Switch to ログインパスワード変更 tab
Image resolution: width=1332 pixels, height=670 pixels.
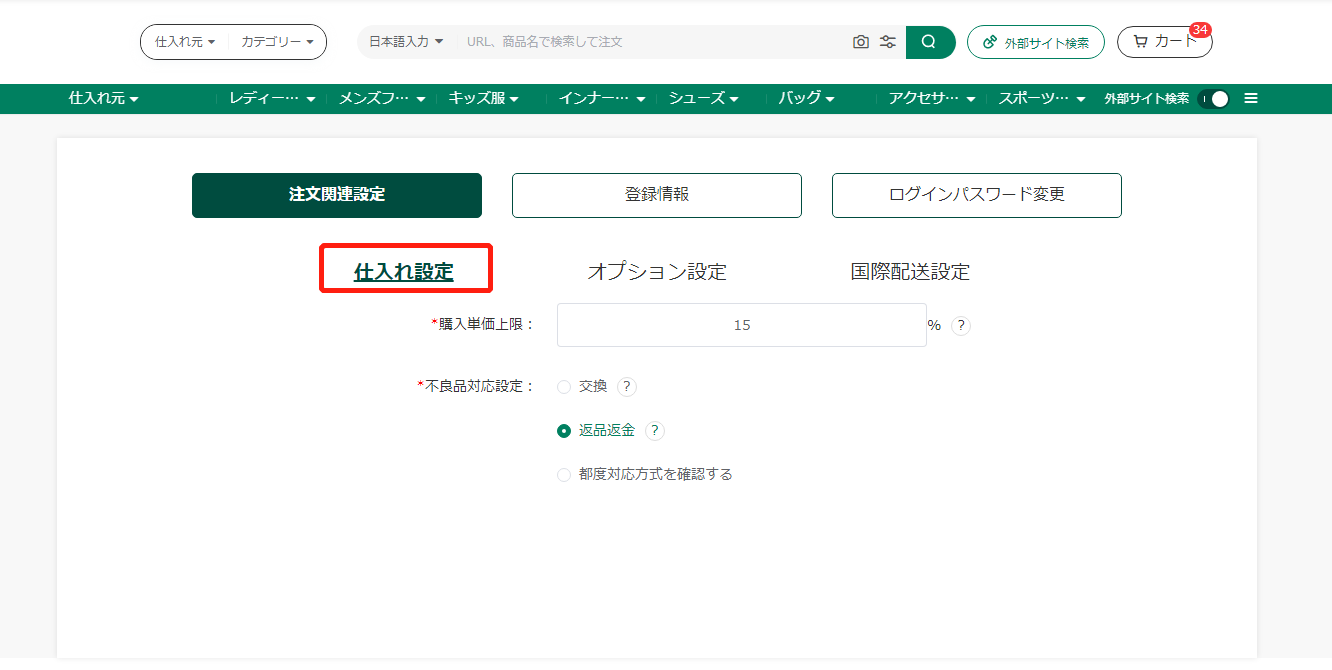977,195
